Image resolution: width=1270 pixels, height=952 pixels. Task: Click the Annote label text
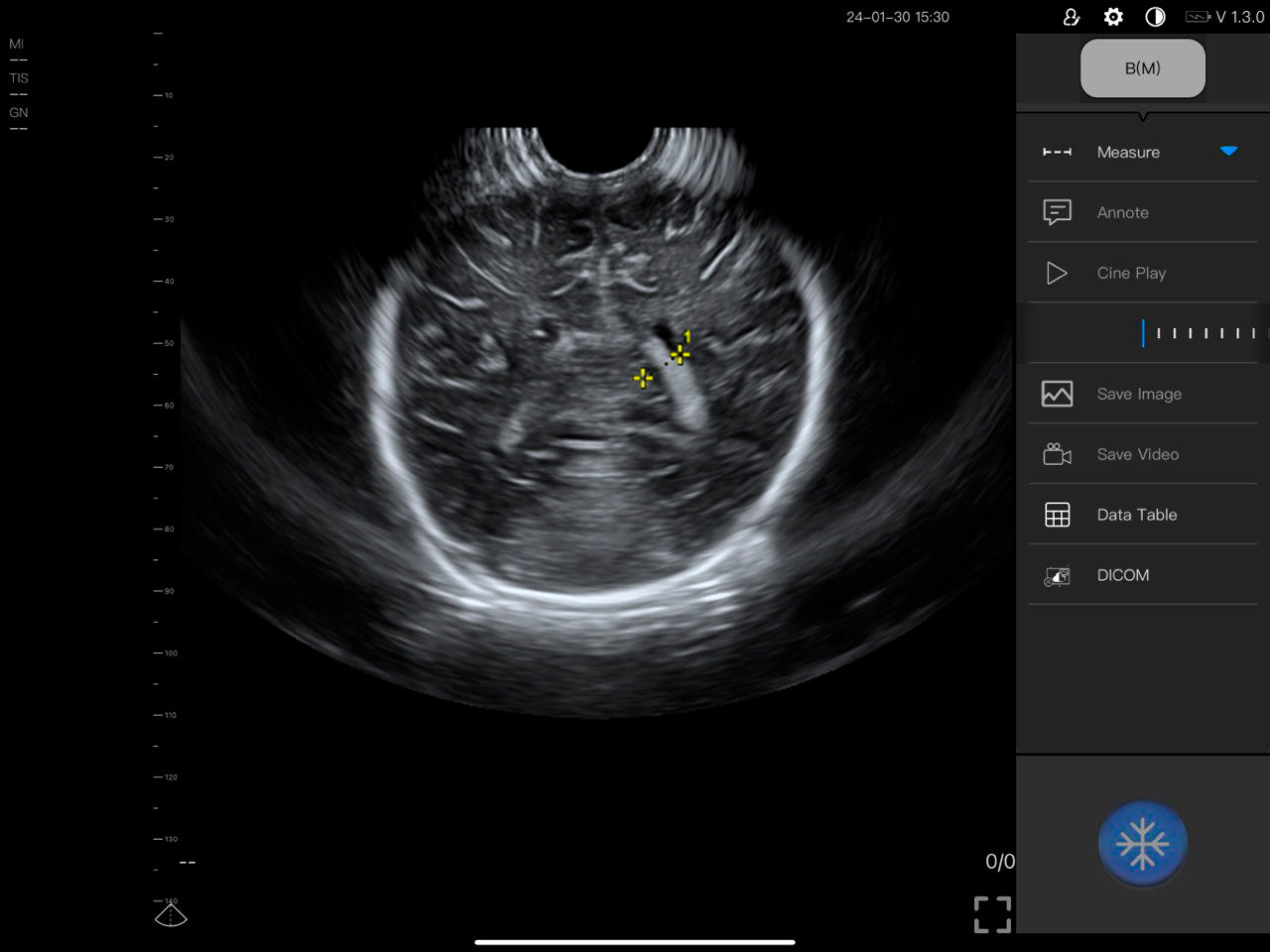click(x=1122, y=212)
